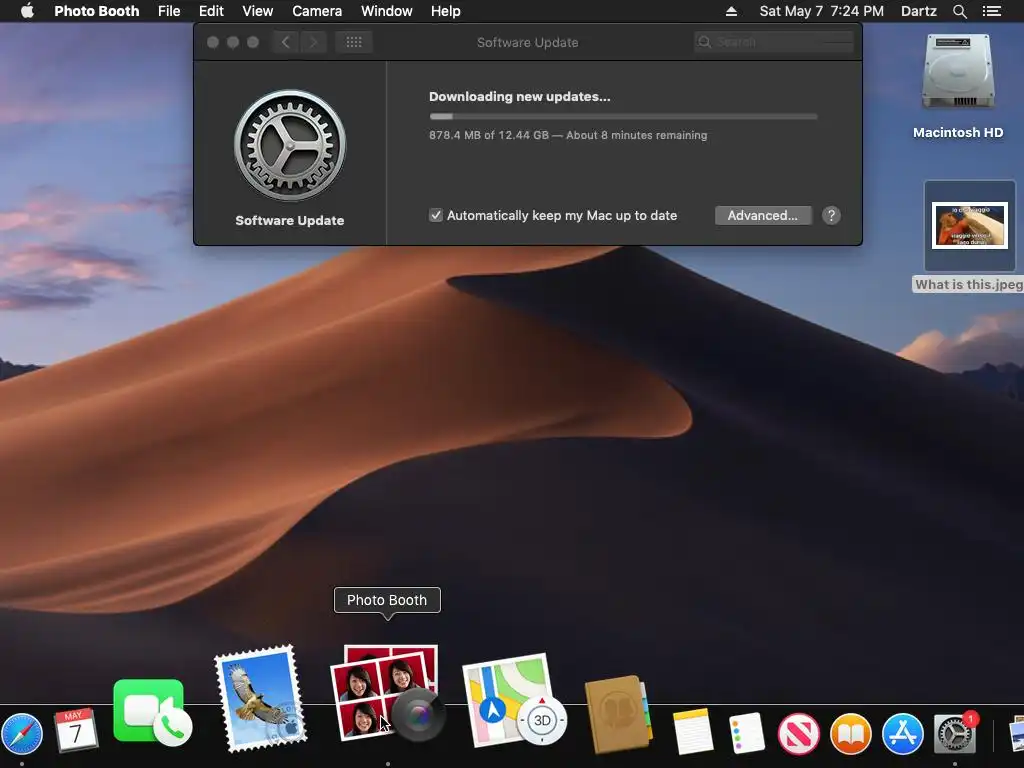
Task: Open the Photo Booth application menu
Action: tap(97, 11)
